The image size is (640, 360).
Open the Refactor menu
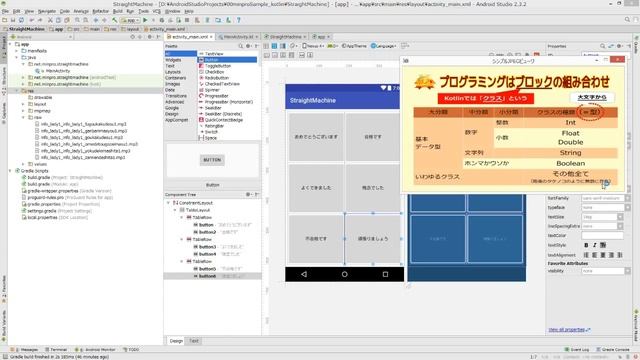pyautogui.click(x=100, y=11)
